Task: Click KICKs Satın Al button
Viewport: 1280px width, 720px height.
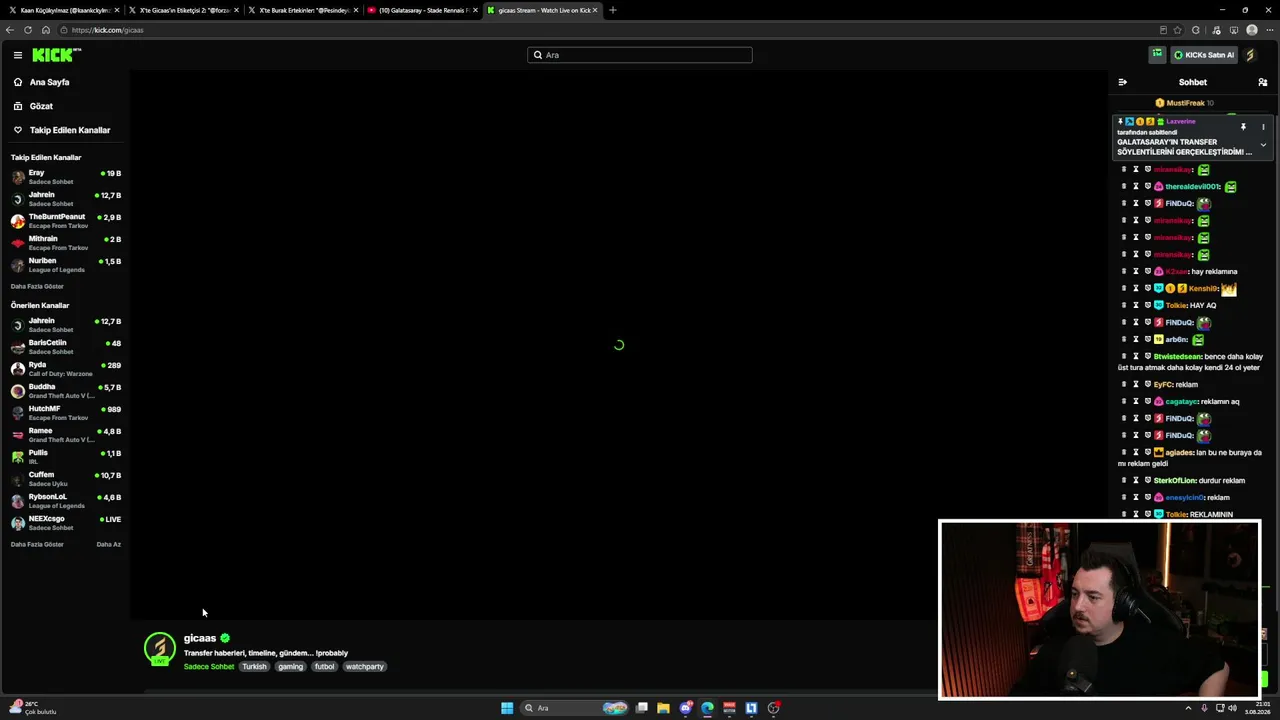Action: click(x=1203, y=55)
